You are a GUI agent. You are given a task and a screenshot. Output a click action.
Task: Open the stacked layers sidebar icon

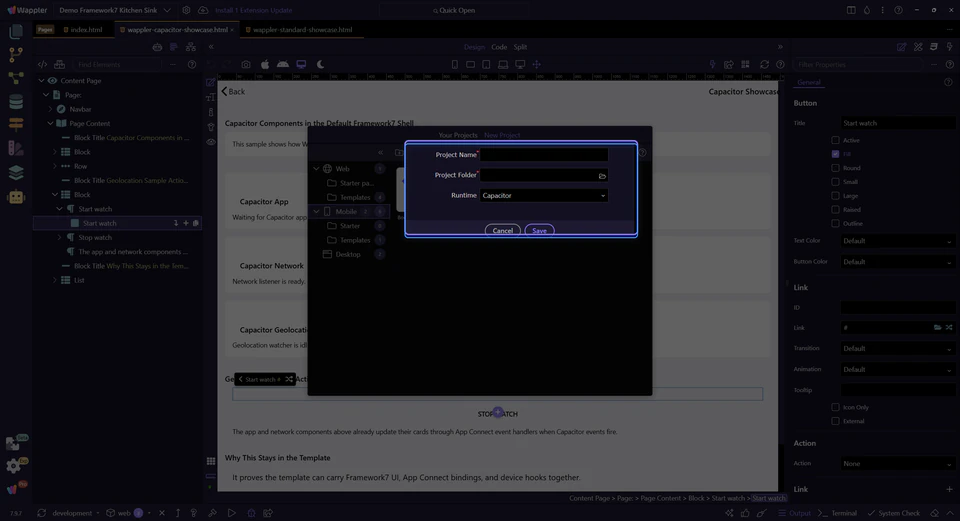tap(16, 173)
